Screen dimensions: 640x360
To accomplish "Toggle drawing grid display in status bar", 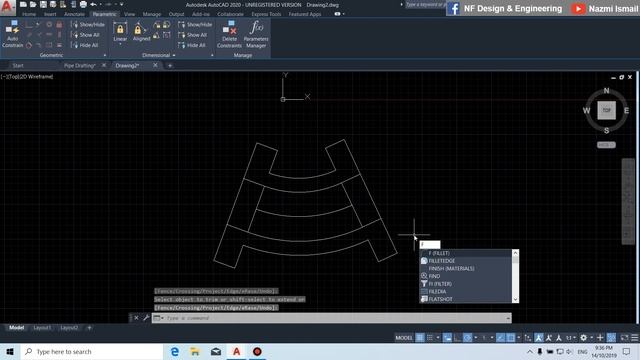I will pyautogui.click(x=420, y=338).
